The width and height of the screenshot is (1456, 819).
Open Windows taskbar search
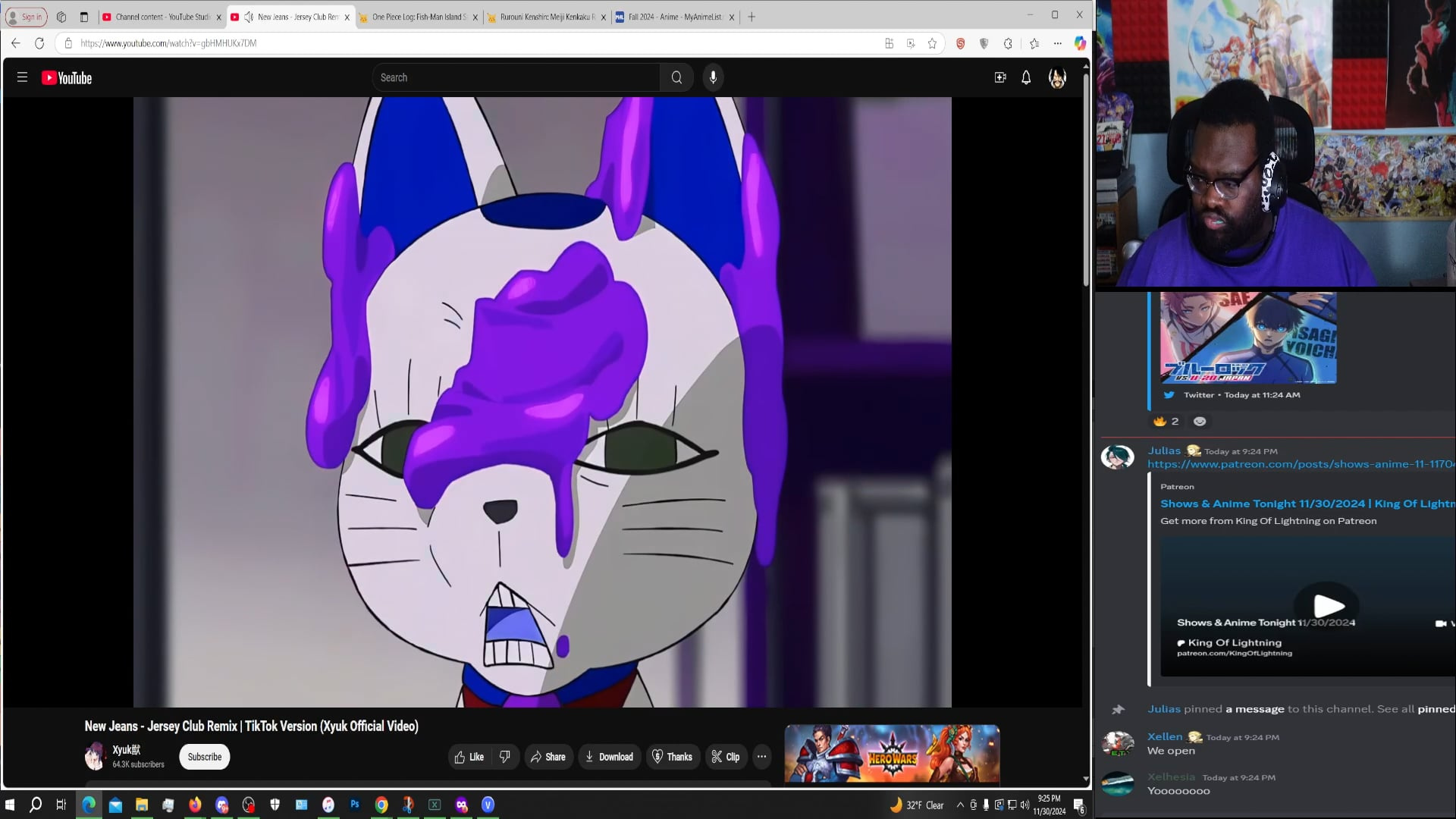coord(36,805)
